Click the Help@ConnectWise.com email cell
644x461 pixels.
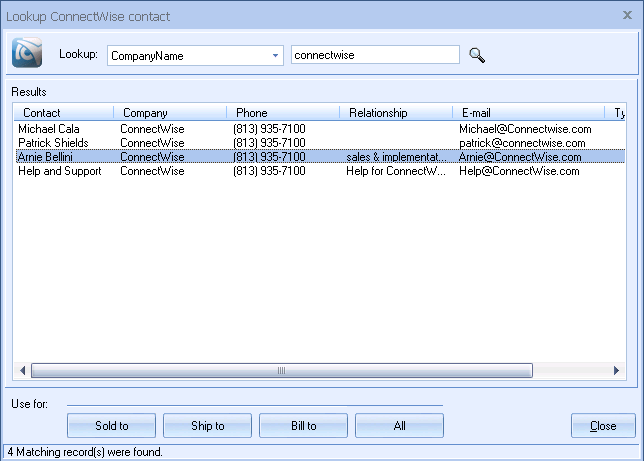(x=519, y=171)
